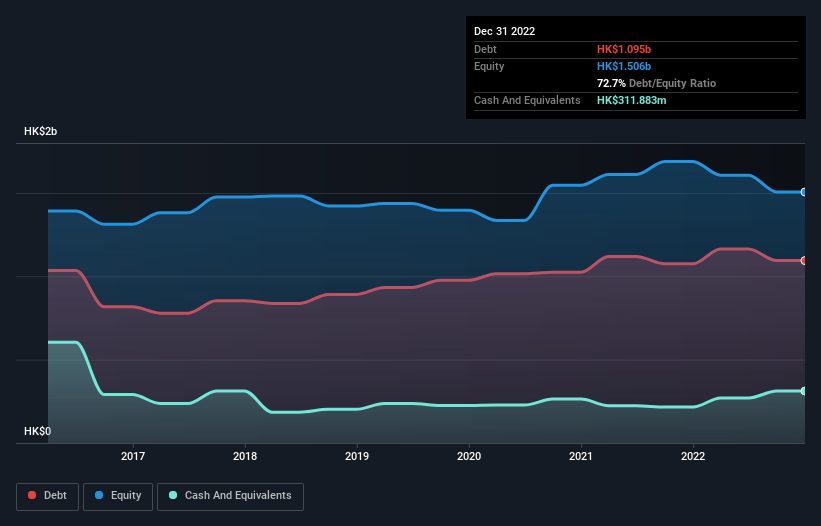
Task: Click the 2021 x-axis label
Action: (x=581, y=456)
